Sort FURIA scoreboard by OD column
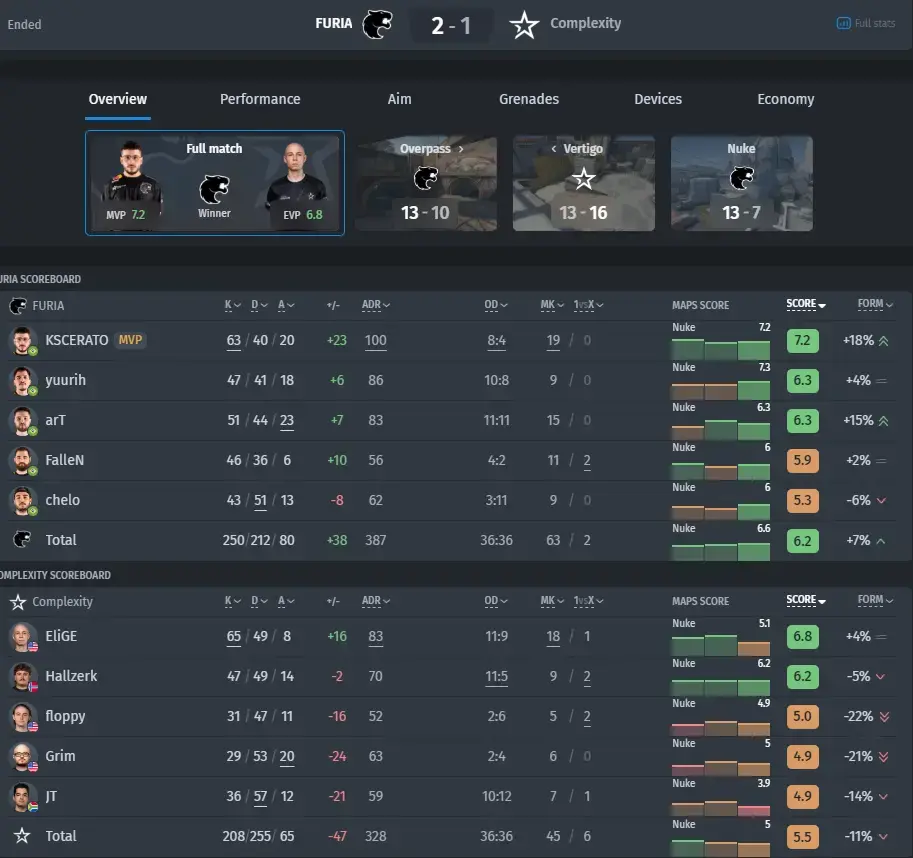 [496, 305]
